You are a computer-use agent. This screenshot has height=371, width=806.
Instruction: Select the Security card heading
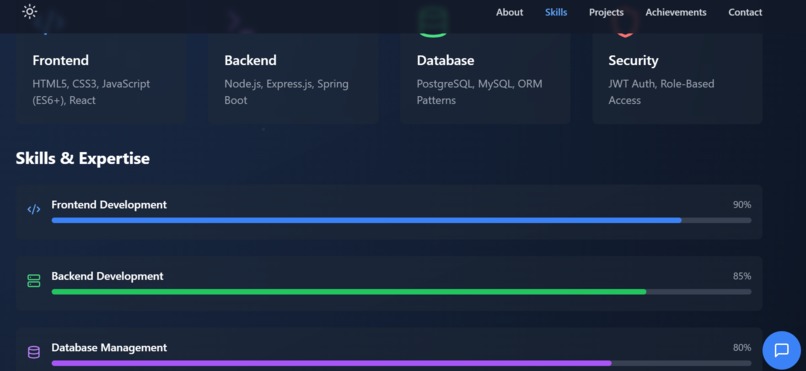point(633,61)
